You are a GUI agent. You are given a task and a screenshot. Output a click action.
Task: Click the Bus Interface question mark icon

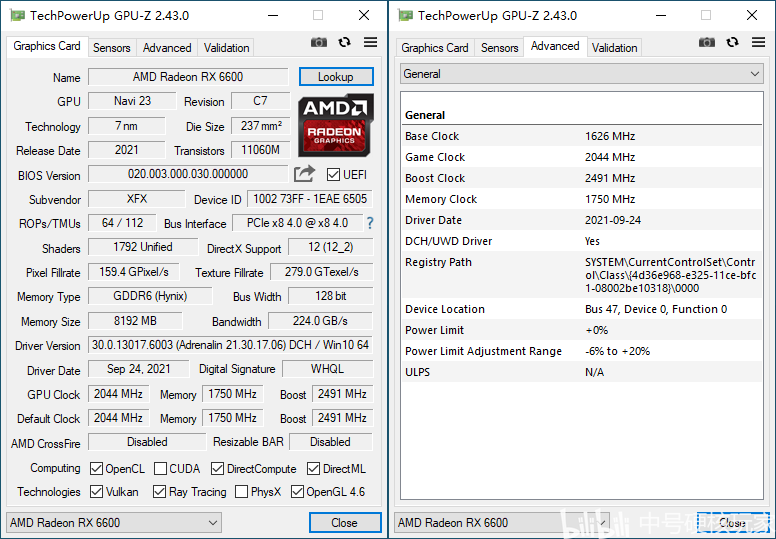(x=370, y=223)
